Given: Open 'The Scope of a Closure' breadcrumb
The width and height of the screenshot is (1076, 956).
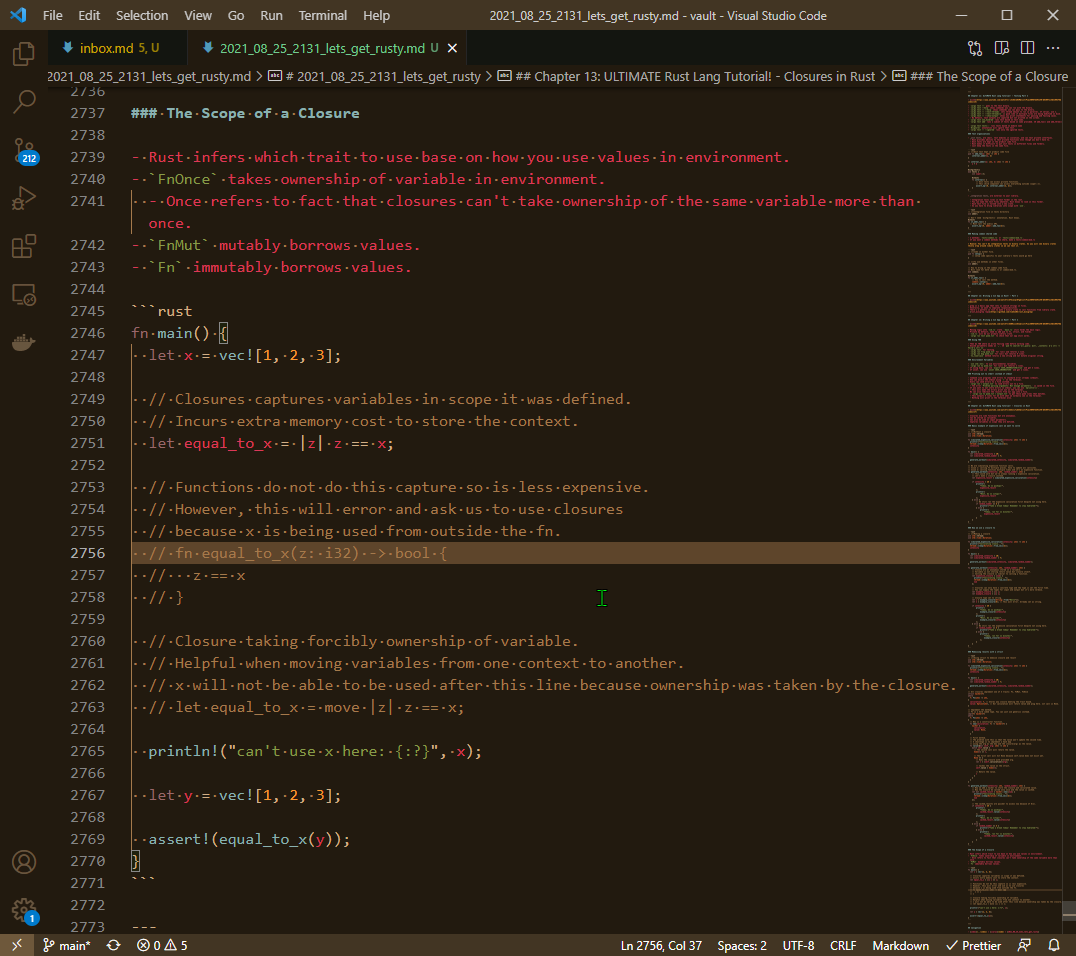Looking at the screenshot, I should tap(981, 76).
